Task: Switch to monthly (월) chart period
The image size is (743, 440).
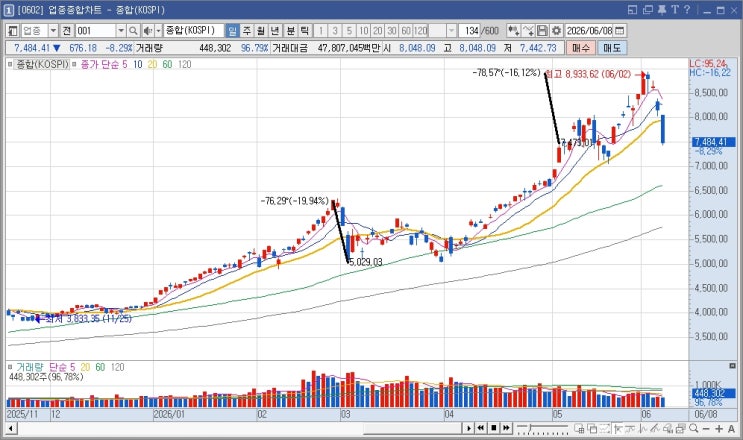Action: [261, 31]
